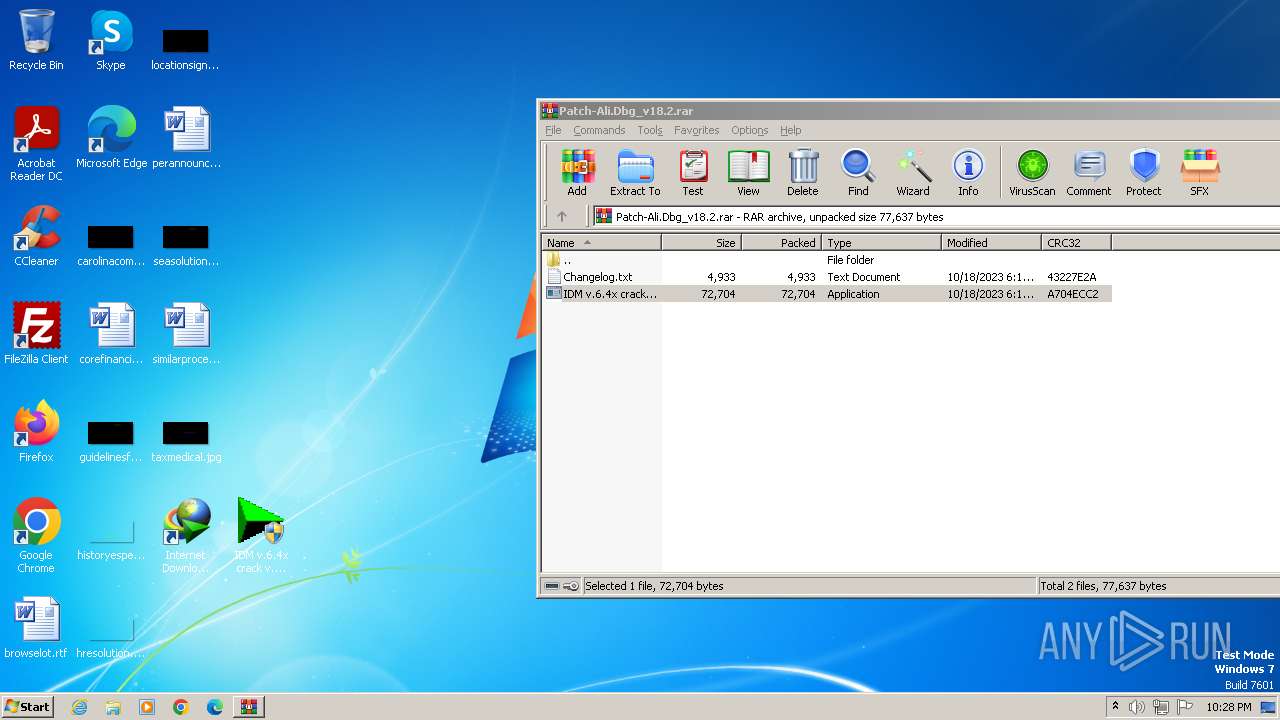1280x720 pixels.
Task: Select the perannounc Word document icon
Action: 186,138
